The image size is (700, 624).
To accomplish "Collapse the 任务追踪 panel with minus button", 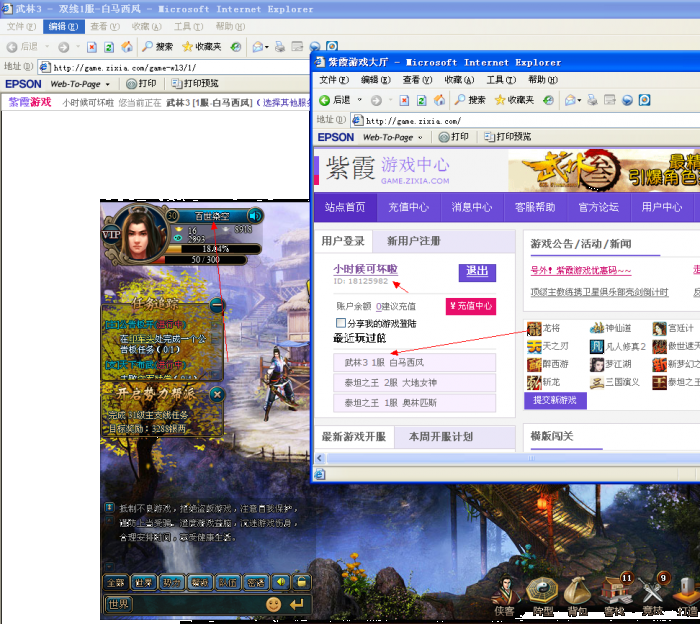I will [x=217, y=305].
